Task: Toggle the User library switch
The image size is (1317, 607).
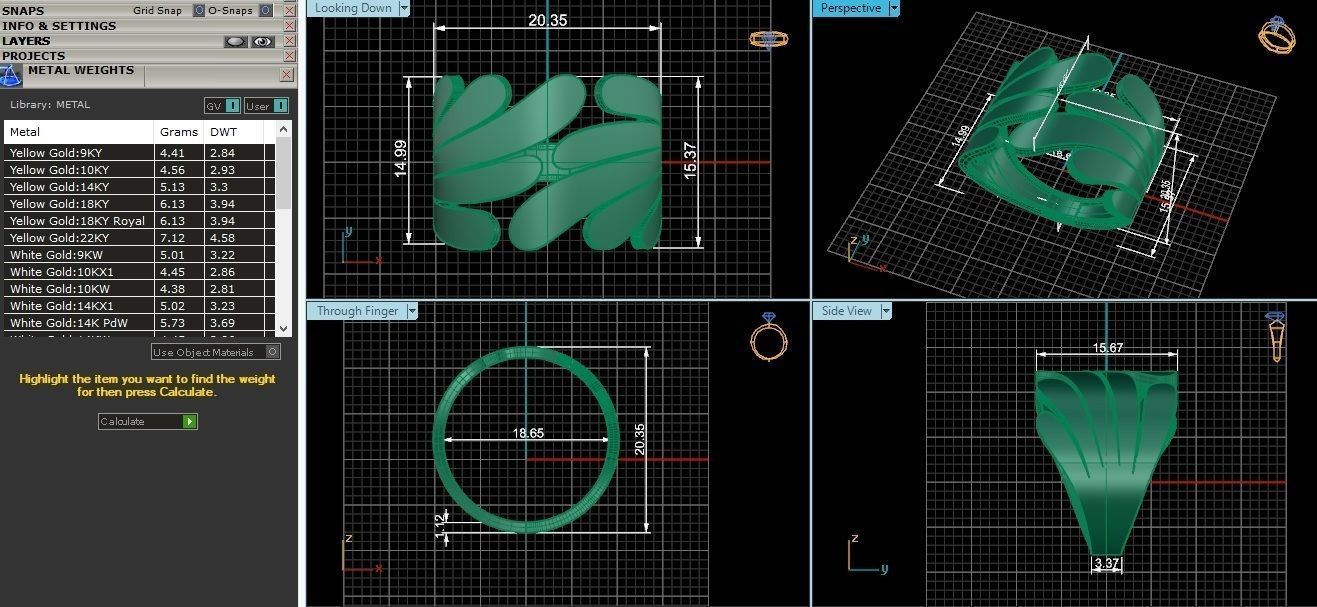Action: 266,105
